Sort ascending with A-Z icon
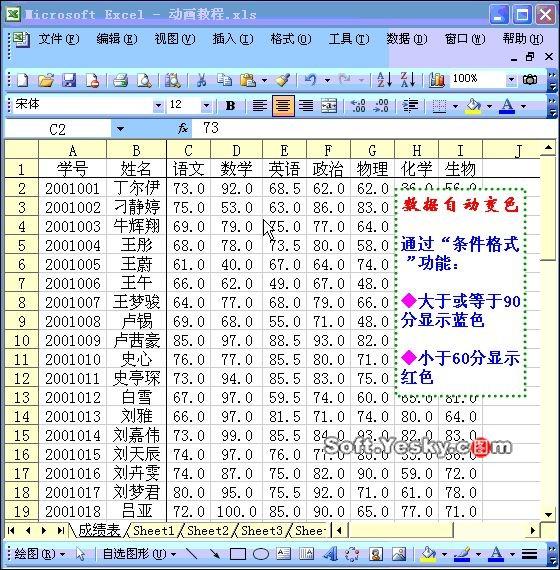 pos(384,79)
